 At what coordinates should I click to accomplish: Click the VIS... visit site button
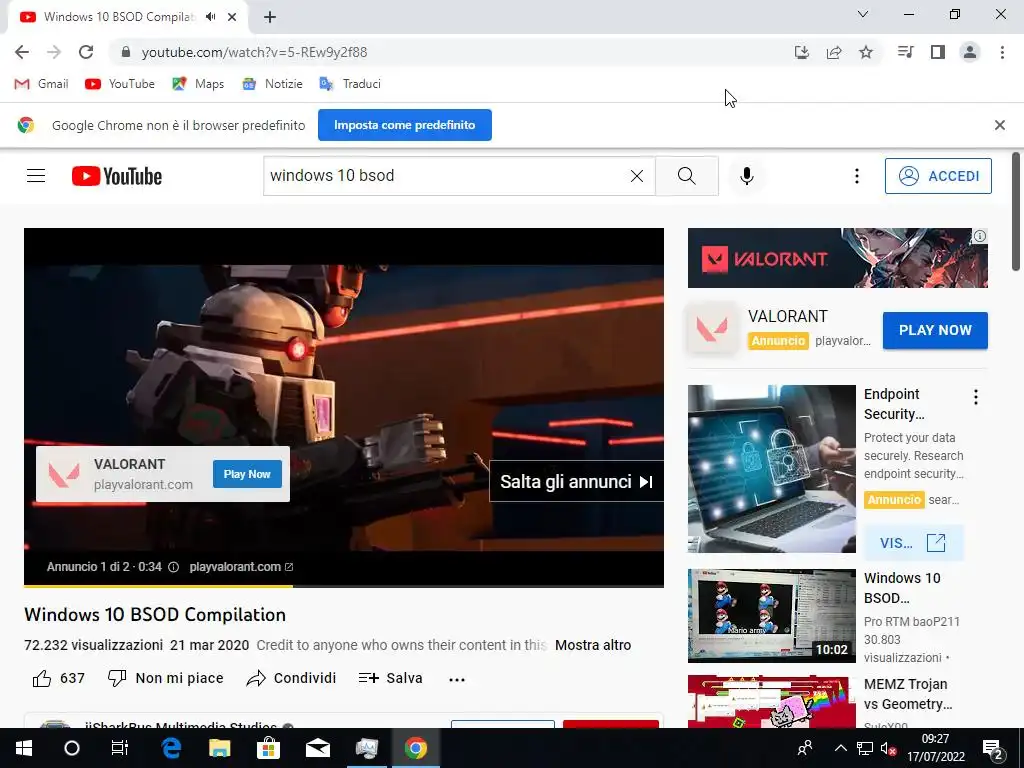click(913, 543)
